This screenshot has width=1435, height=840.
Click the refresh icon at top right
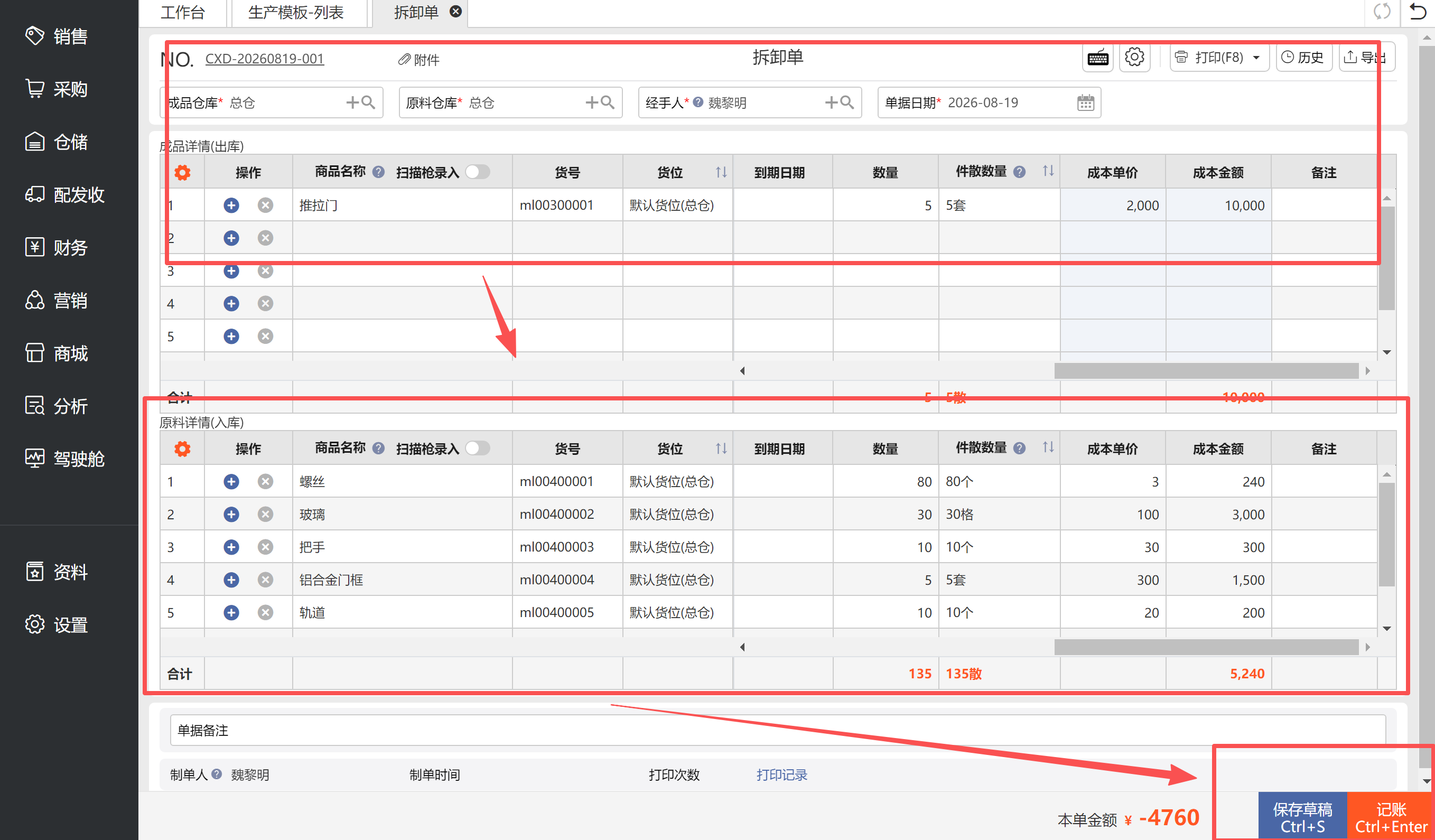(1382, 12)
